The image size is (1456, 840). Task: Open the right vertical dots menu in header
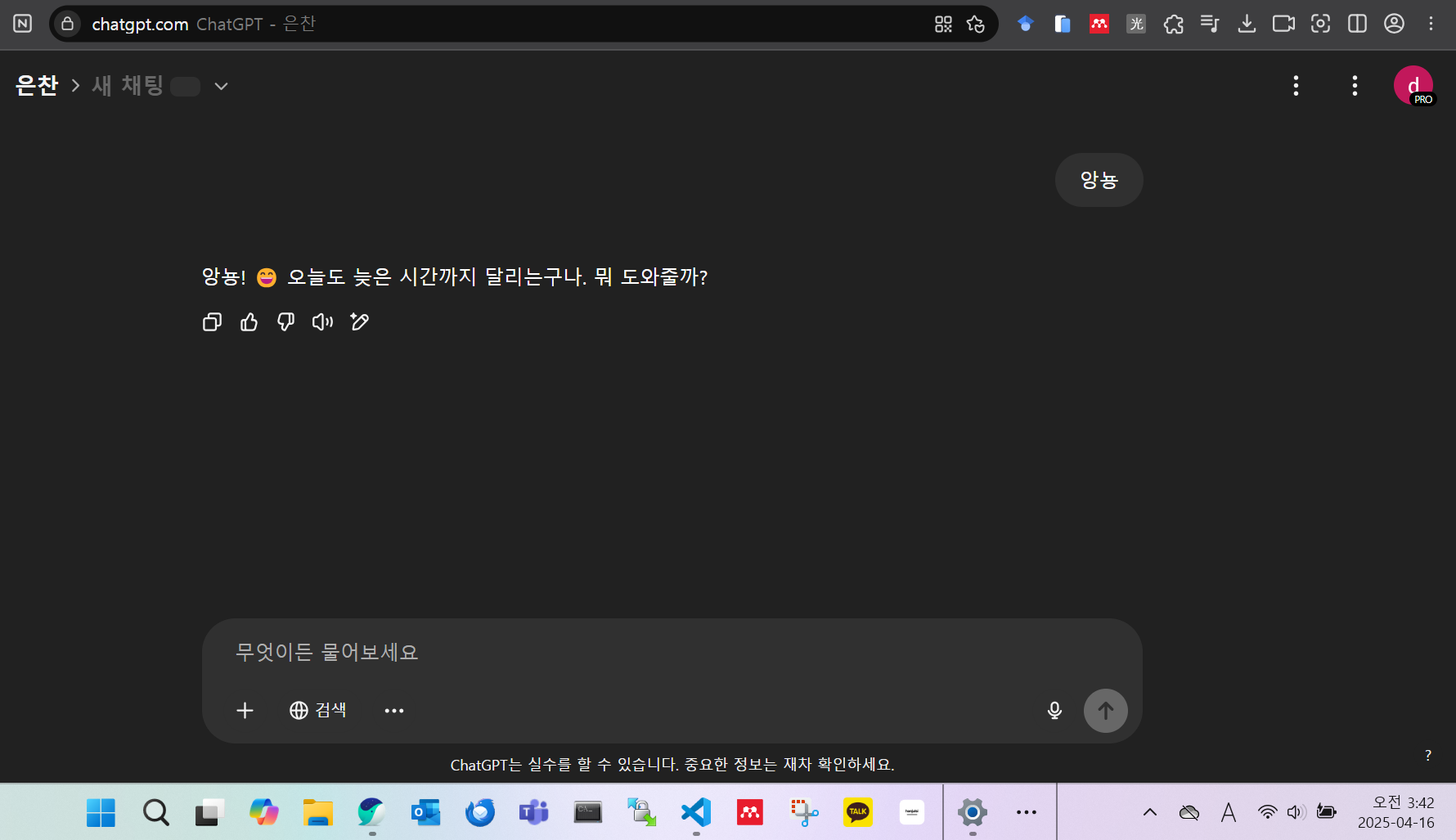click(x=1355, y=86)
